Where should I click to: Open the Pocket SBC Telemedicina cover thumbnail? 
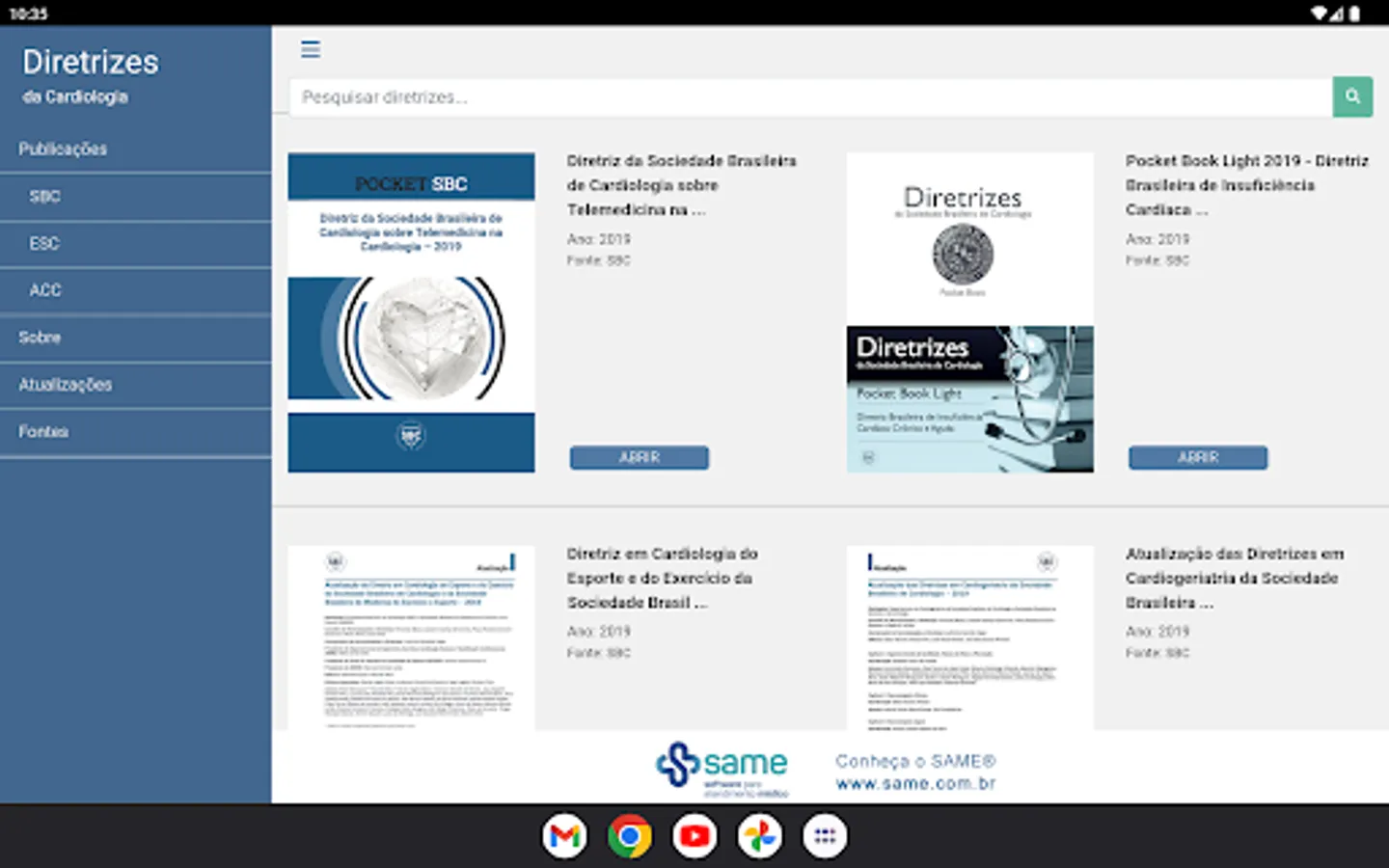click(x=411, y=312)
